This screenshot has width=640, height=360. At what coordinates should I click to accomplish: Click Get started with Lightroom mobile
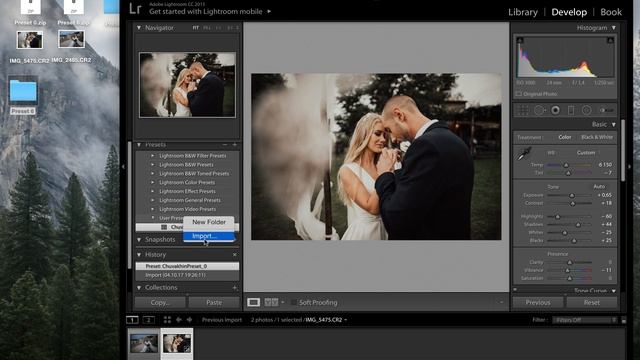[206, 12]
